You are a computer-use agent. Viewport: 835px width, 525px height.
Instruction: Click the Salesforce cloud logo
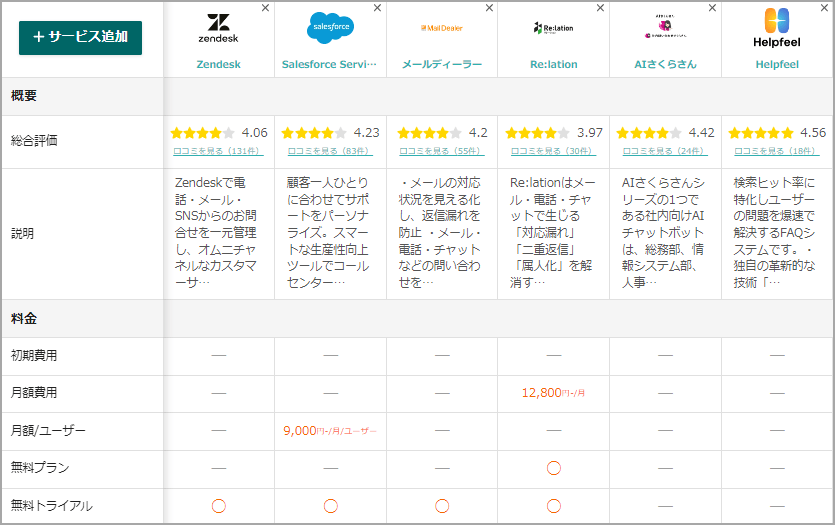pyautogui.click(x=330, y=27)
